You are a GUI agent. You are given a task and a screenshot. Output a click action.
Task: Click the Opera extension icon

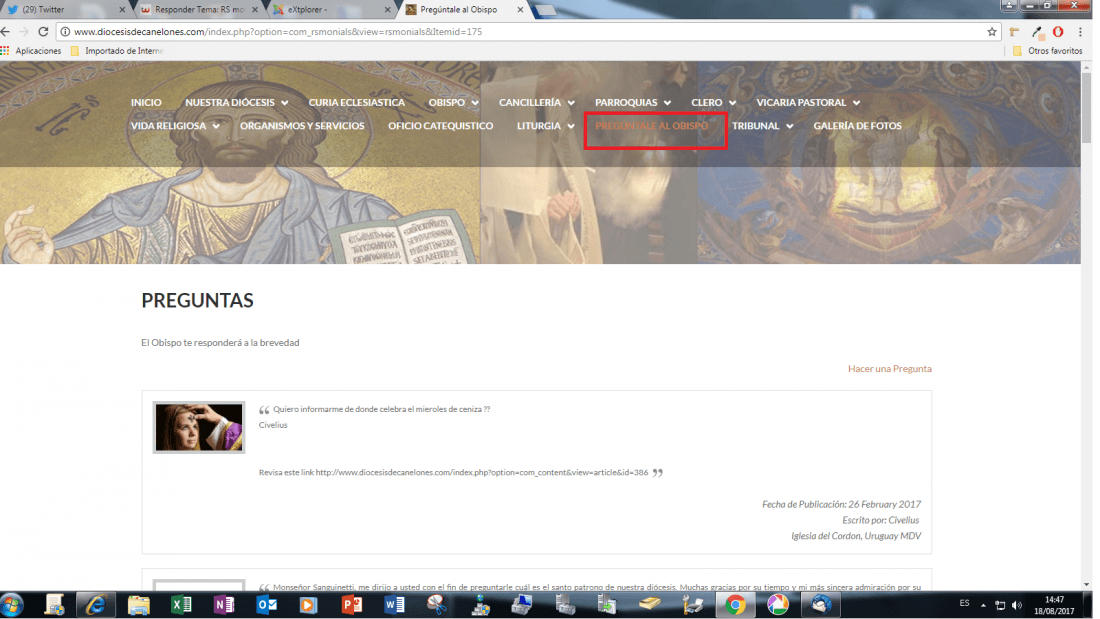1058,32
